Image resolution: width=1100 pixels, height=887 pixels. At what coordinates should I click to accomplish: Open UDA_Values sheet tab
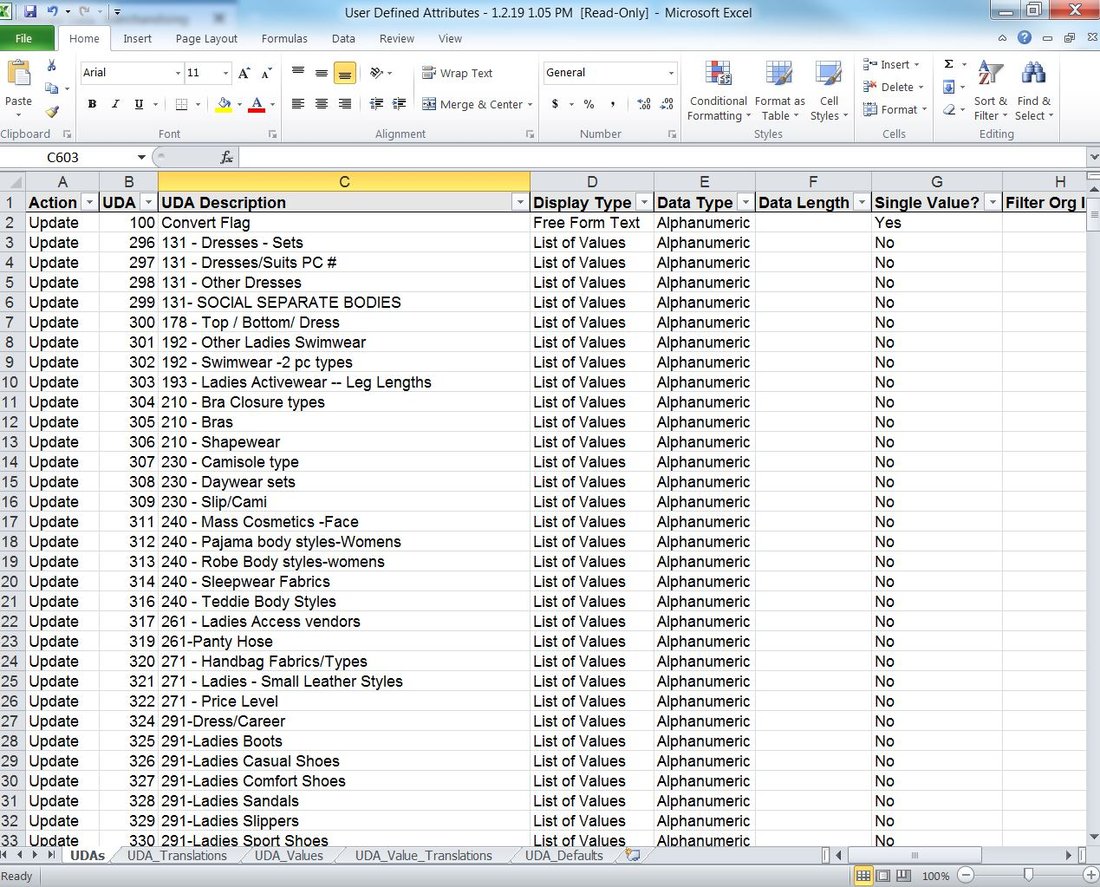pos(288,855)
